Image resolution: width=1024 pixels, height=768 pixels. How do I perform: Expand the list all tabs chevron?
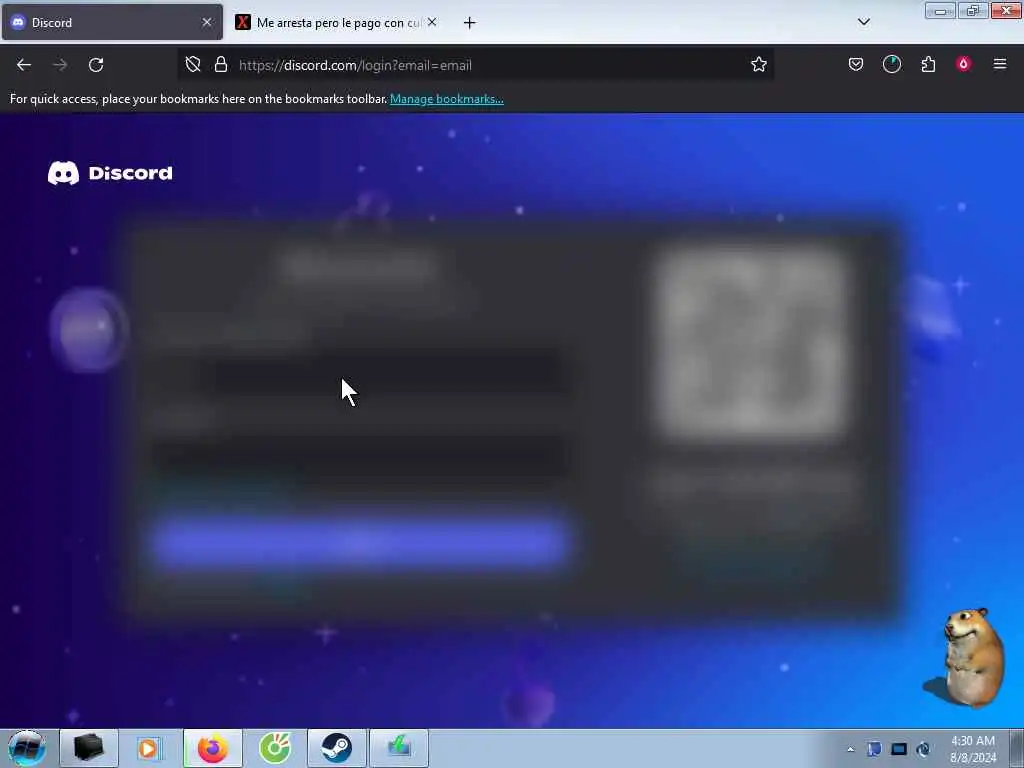(863, 22)
